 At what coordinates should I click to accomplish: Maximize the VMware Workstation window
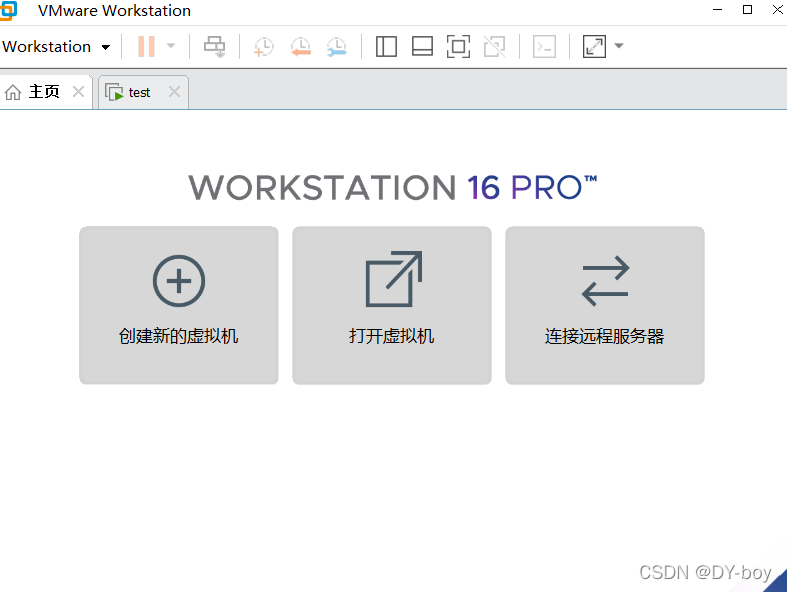click(747, 10)
